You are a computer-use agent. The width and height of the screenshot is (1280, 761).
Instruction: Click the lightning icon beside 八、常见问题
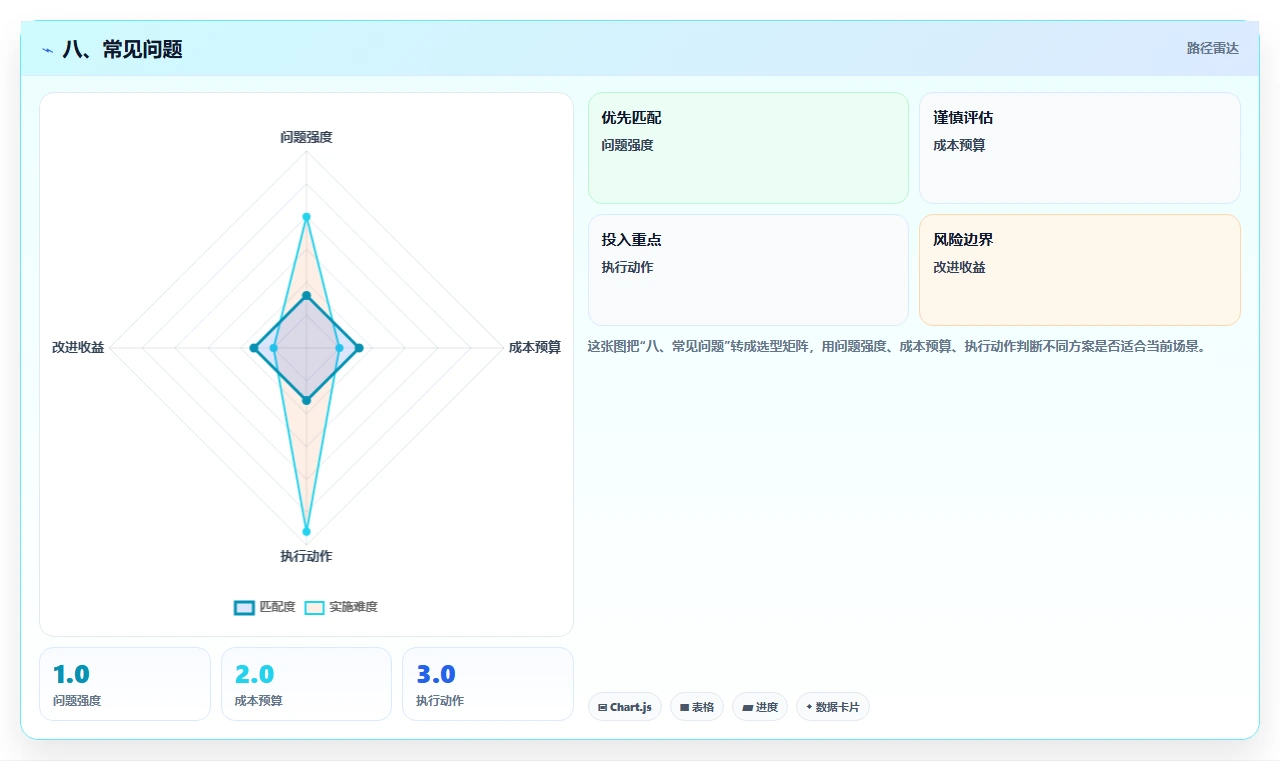[x=47, y=49]
